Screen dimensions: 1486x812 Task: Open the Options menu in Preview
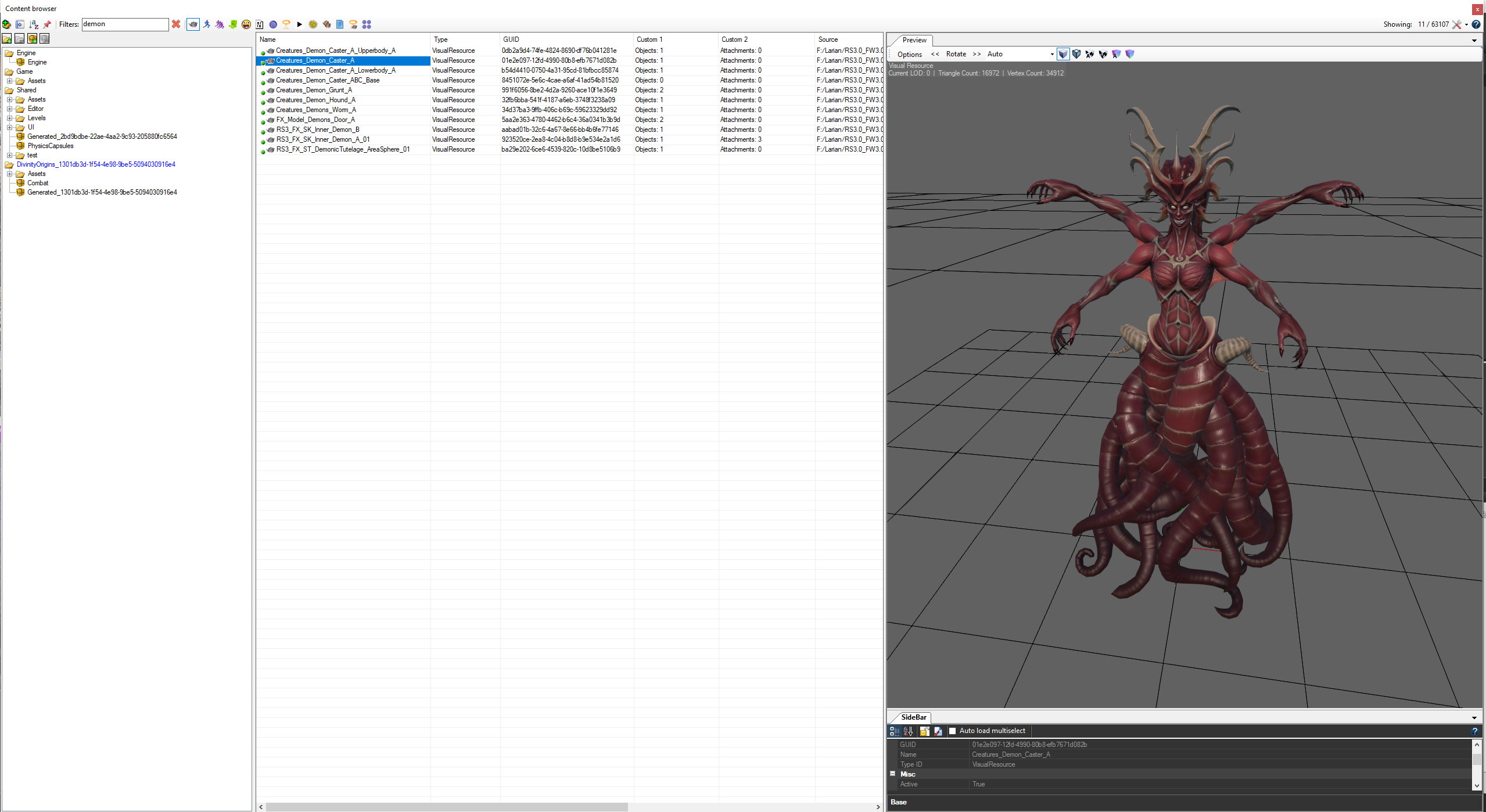tap(909, 54)
